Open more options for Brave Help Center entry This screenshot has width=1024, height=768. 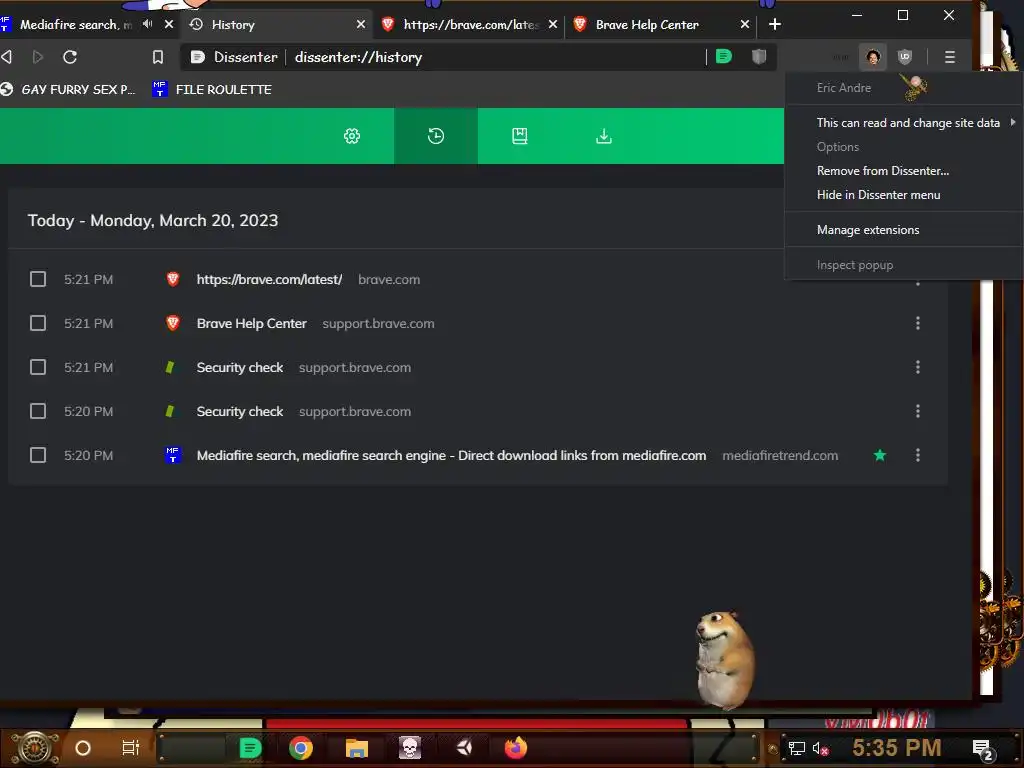point(918,323)
